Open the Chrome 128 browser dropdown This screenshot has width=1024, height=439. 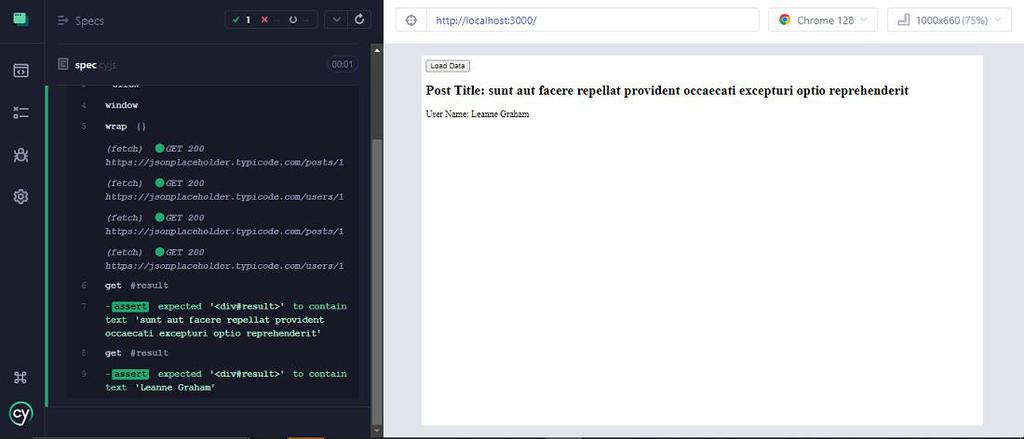point(823,20)
